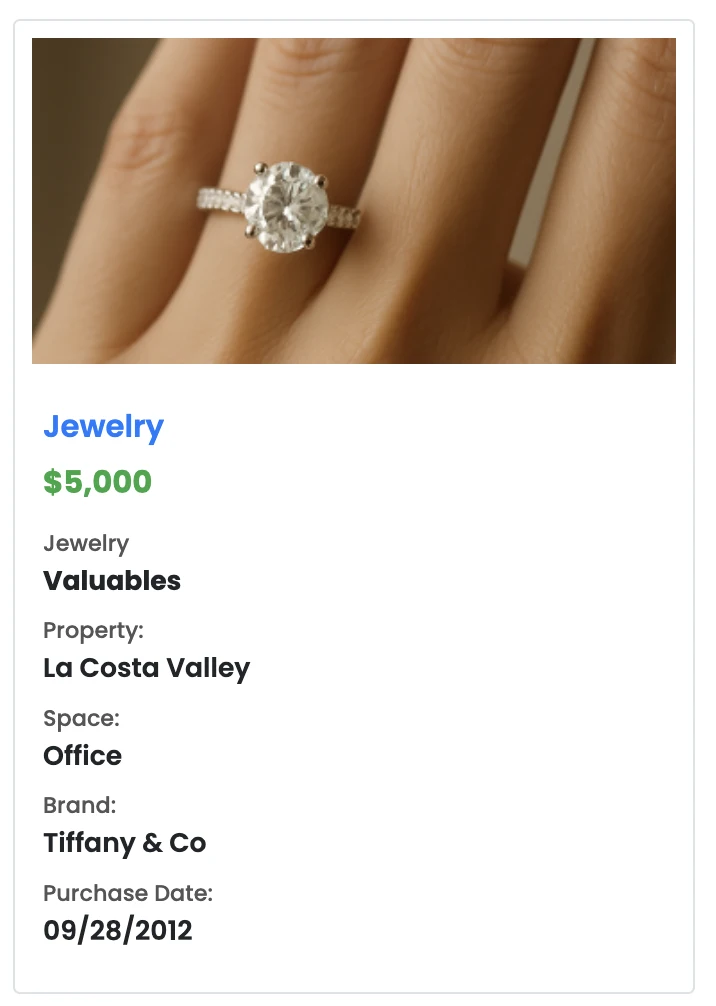The image size is (716, 1006).
Task: Click the Space: field label
Action: 81,718
